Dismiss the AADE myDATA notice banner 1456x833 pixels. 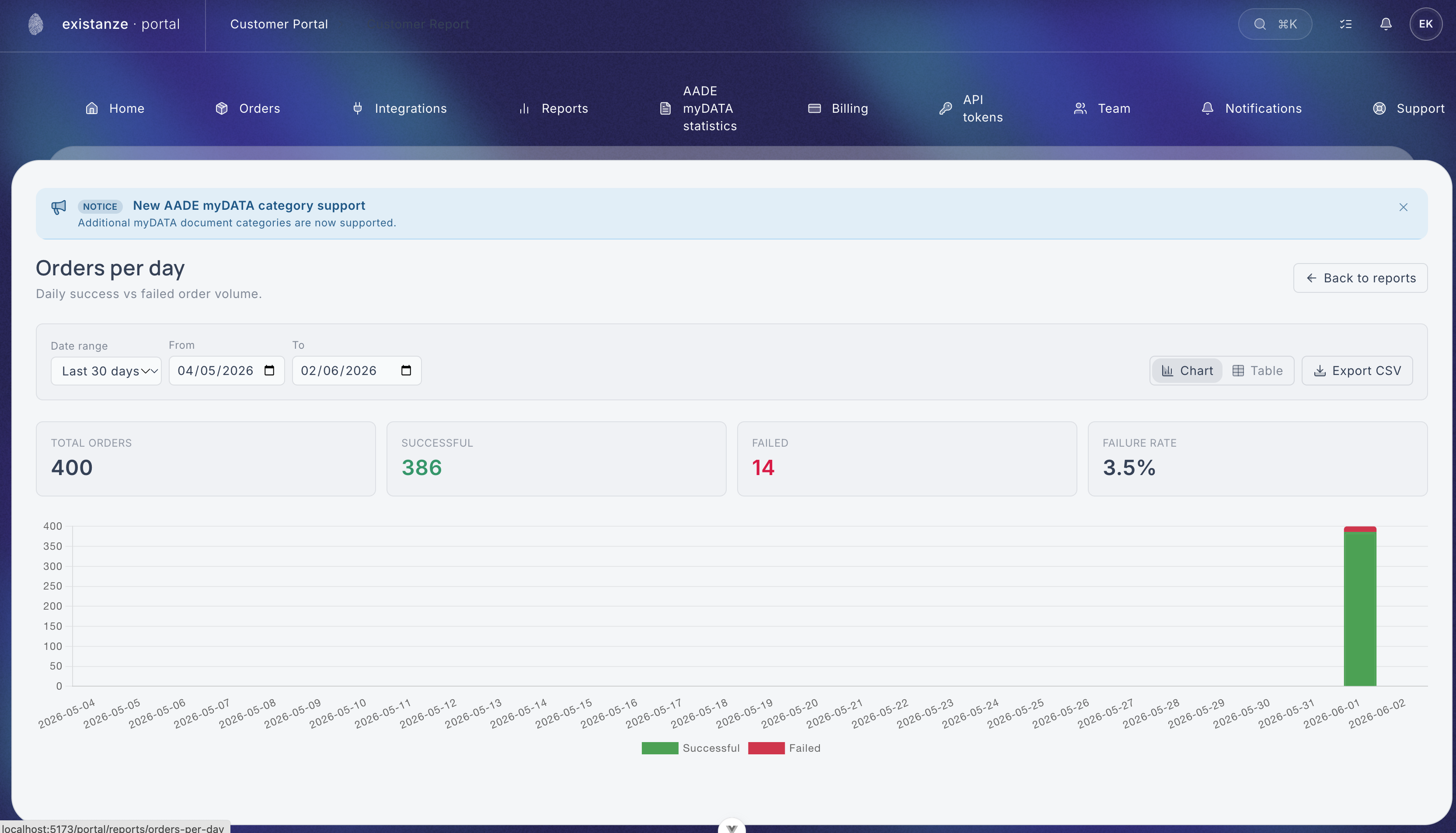click(1404, 207)
